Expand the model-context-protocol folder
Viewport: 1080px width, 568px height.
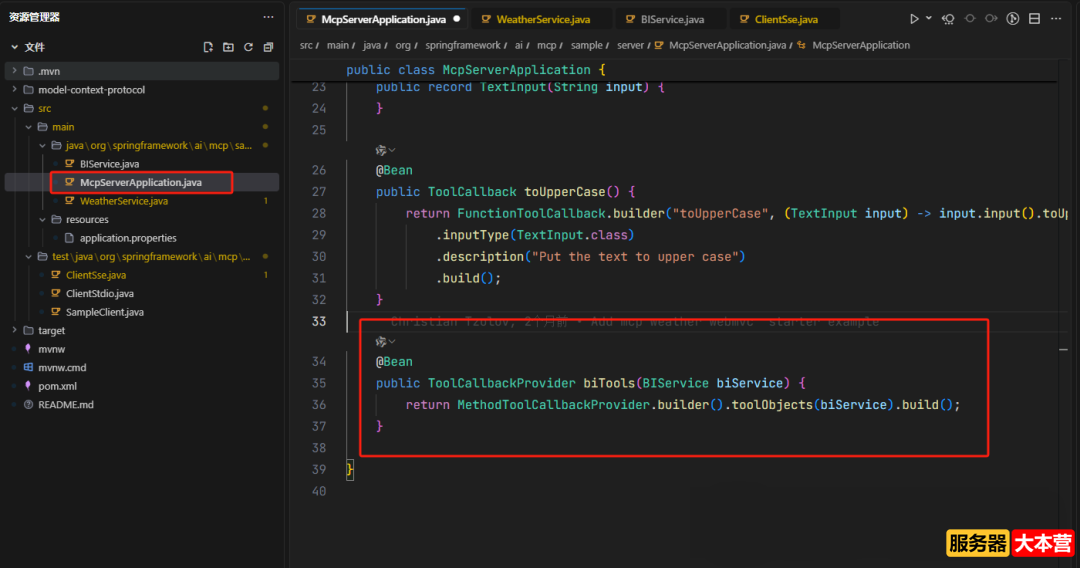tap(14, 90)
